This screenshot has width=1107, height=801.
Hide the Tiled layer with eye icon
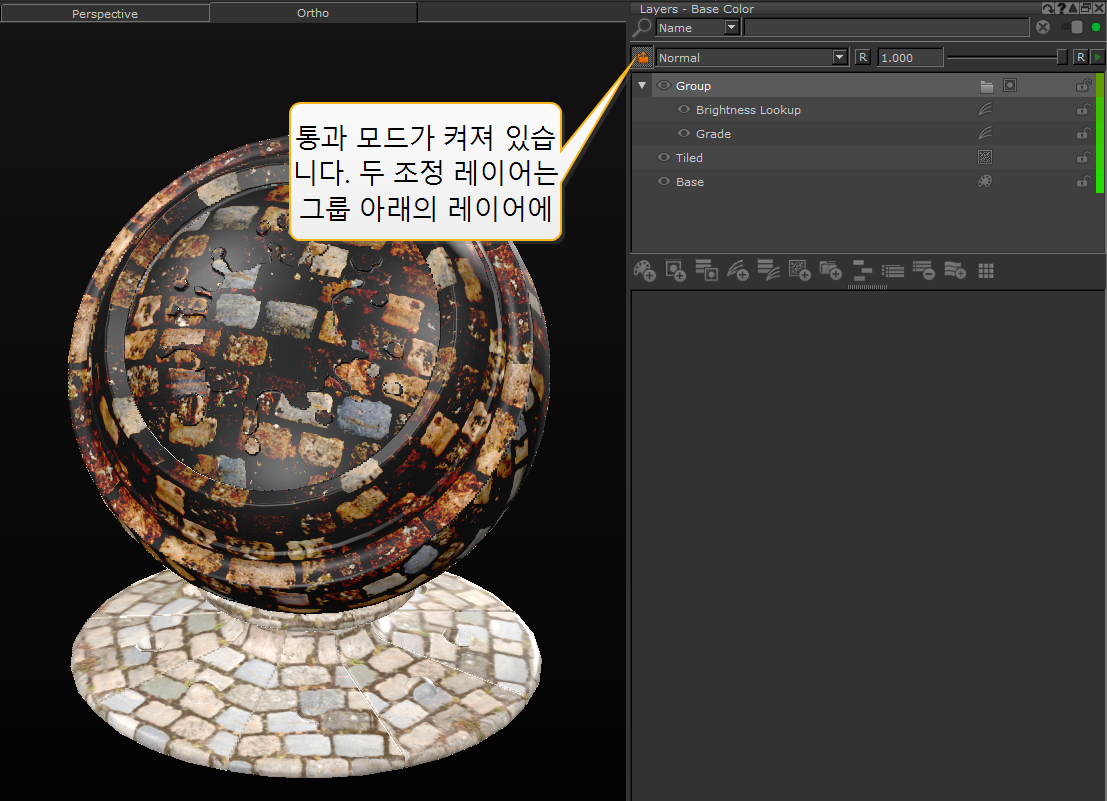click(x=664, y=158)
